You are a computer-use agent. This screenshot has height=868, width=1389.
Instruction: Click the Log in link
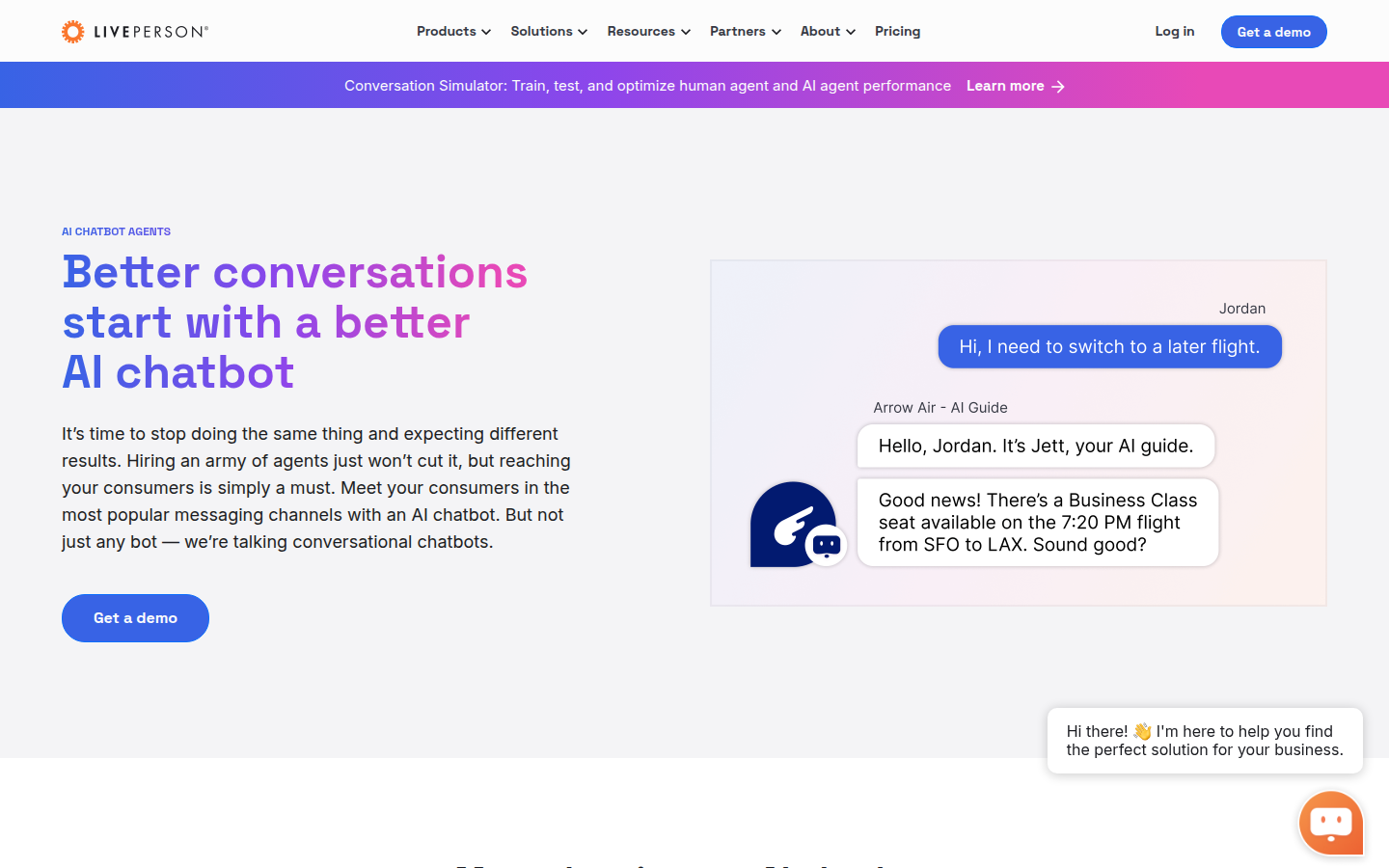[x=1174, y=32]
